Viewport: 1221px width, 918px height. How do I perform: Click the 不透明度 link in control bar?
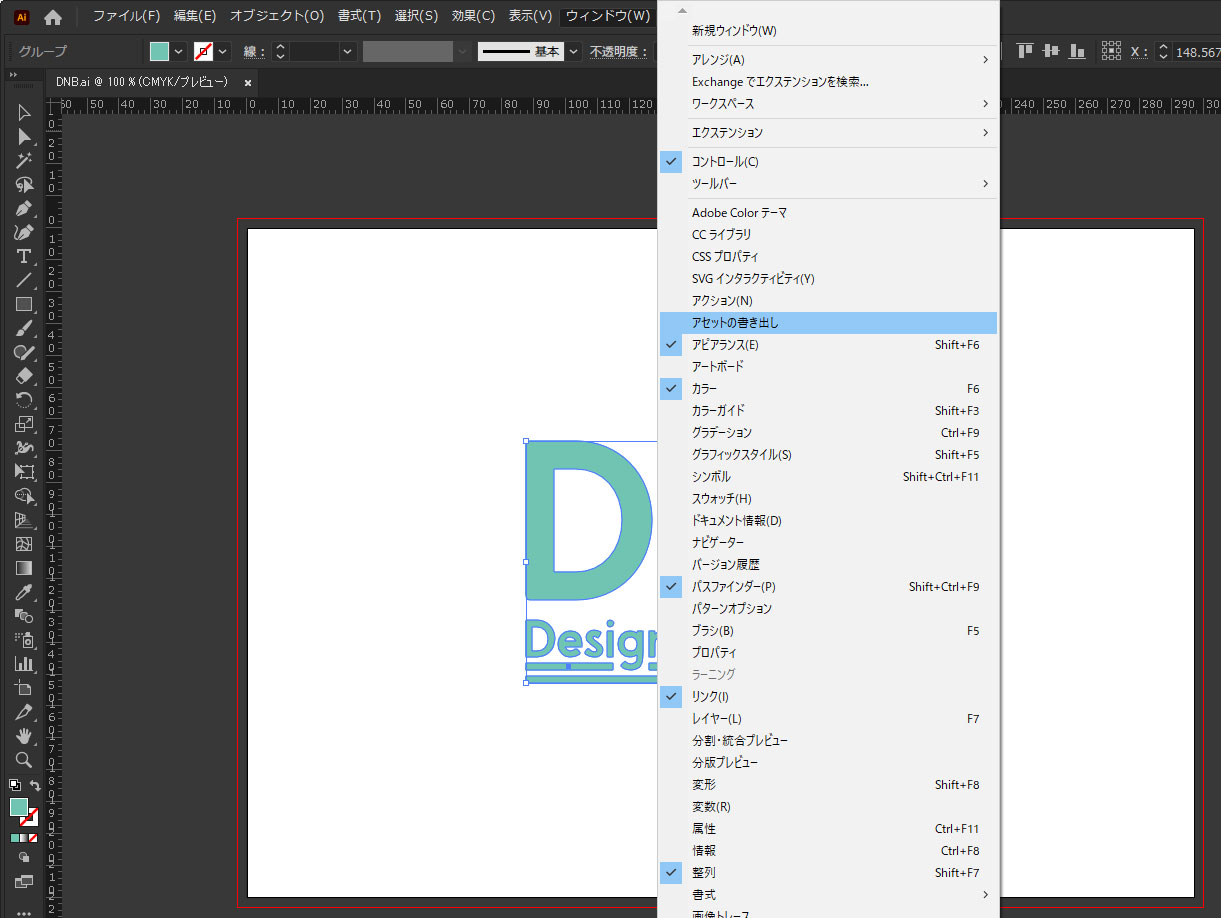[x=619, y=51]
